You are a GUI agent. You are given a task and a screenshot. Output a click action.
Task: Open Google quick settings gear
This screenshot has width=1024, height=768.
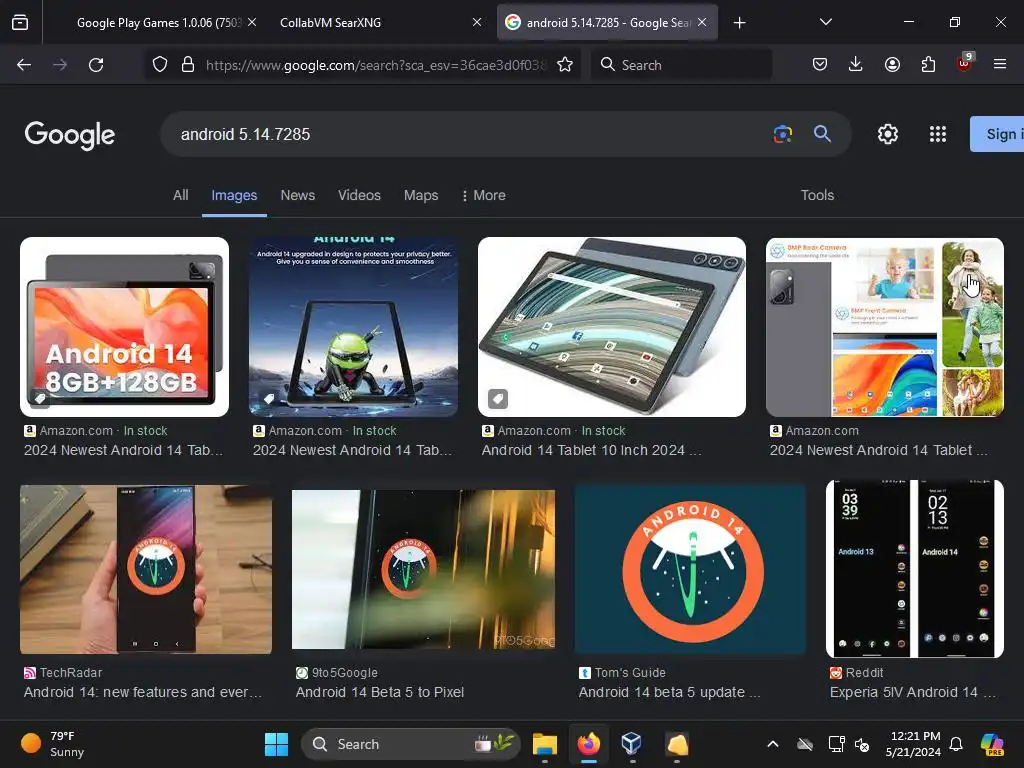[x=888, y=134]
